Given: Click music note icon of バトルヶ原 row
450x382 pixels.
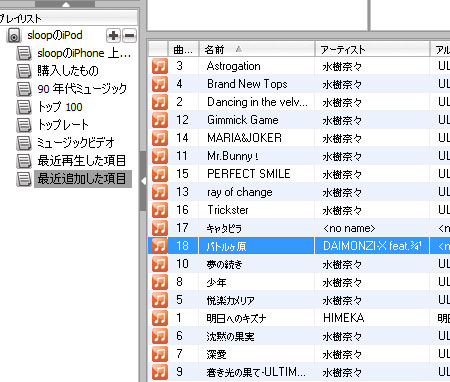Looking at the screenshot, I should click(x=160, y=246).
